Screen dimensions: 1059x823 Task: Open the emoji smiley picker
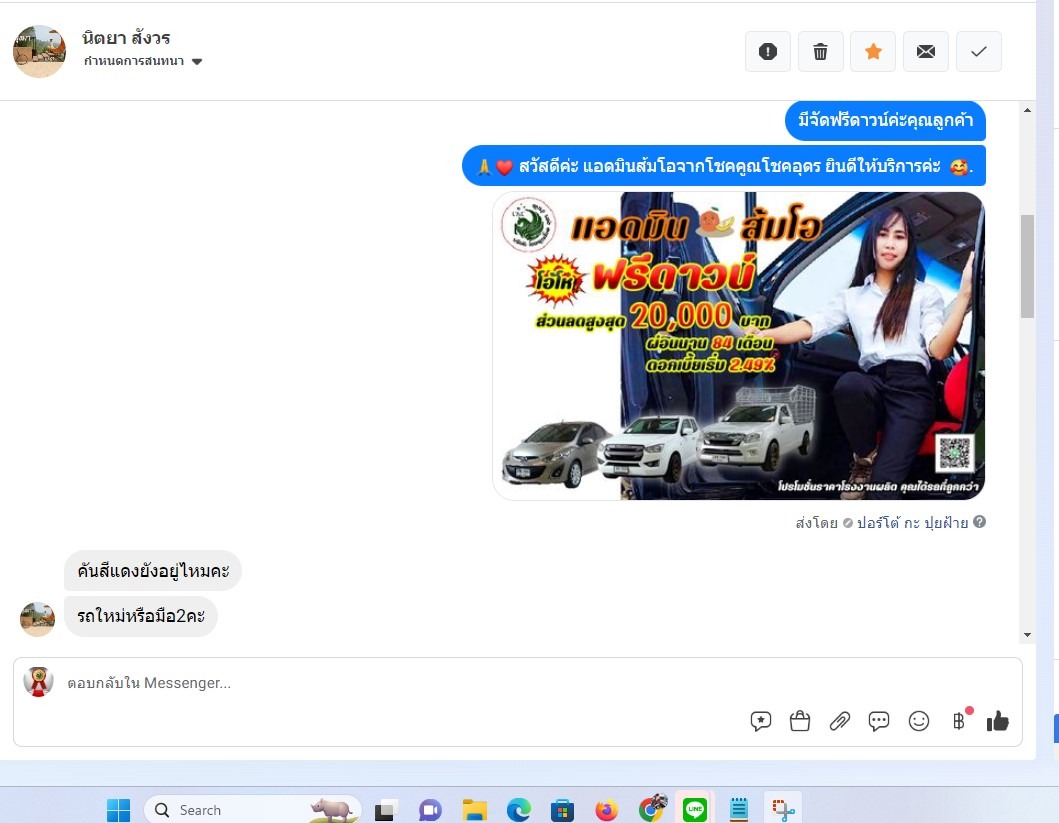919,721
